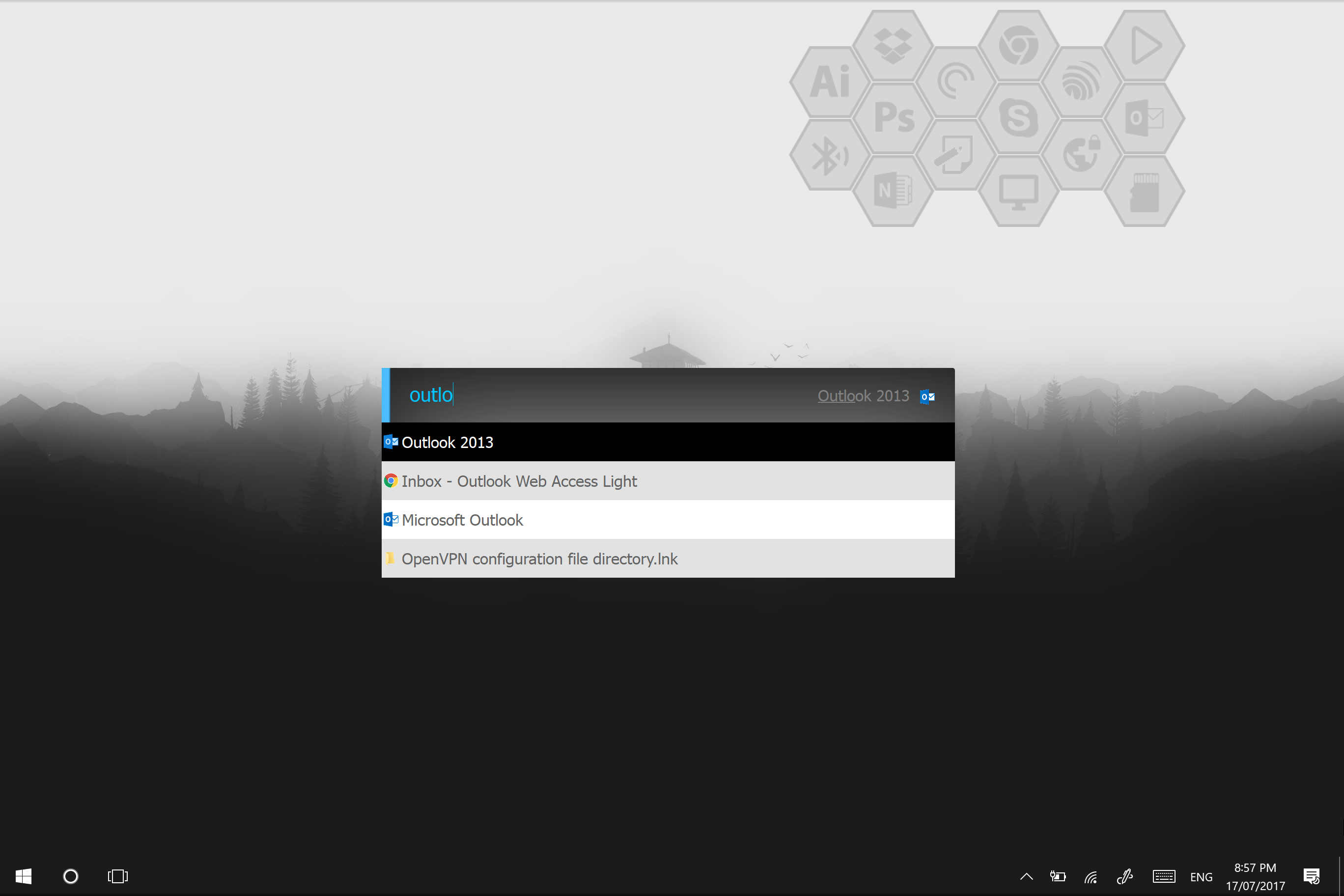This screenshot has width=1344, height=896.
Task: Open the Bluetooth hexagon launcher
Action: point(830,155)
